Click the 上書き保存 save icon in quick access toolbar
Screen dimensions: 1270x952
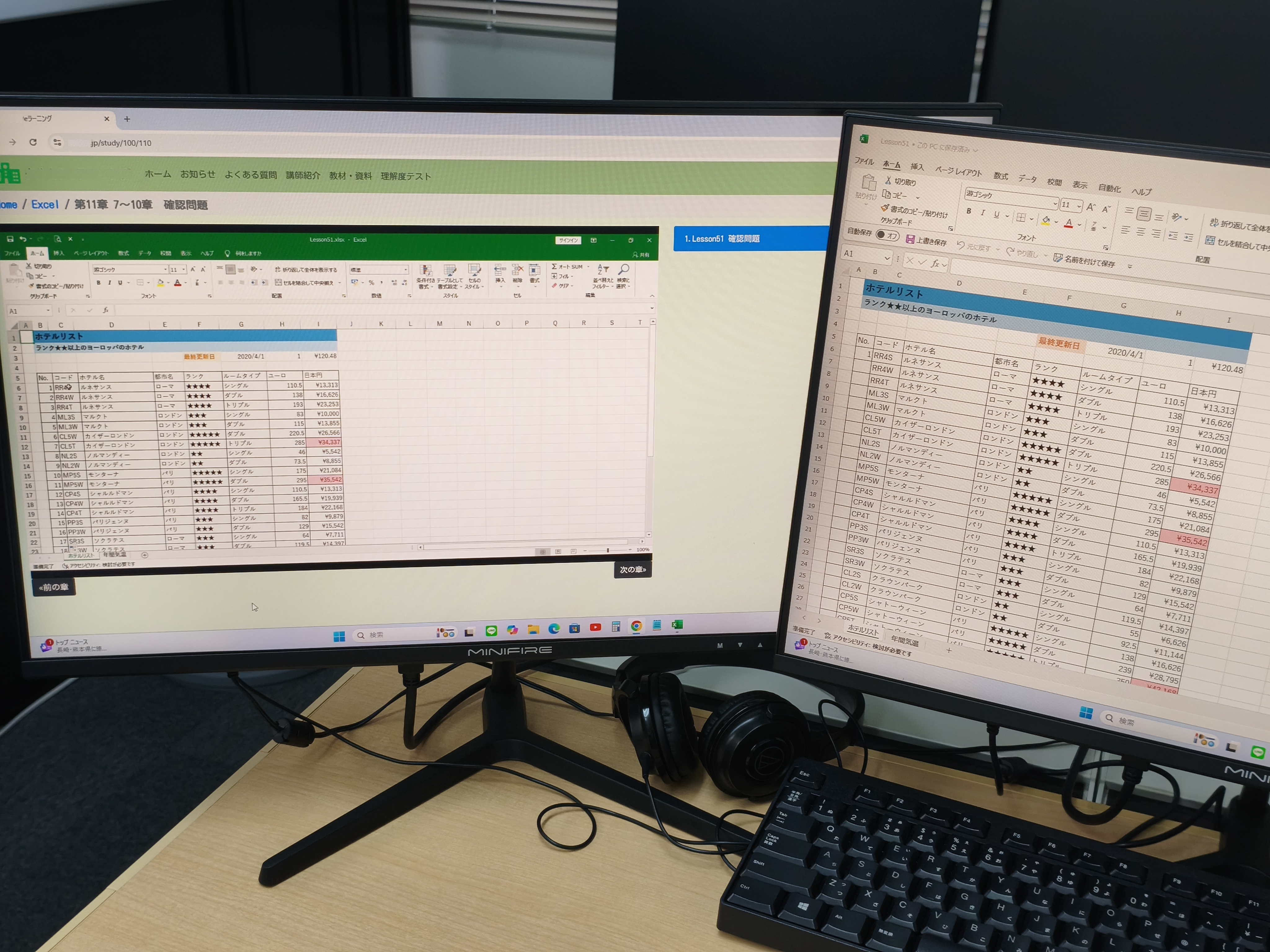coord(910,239)
